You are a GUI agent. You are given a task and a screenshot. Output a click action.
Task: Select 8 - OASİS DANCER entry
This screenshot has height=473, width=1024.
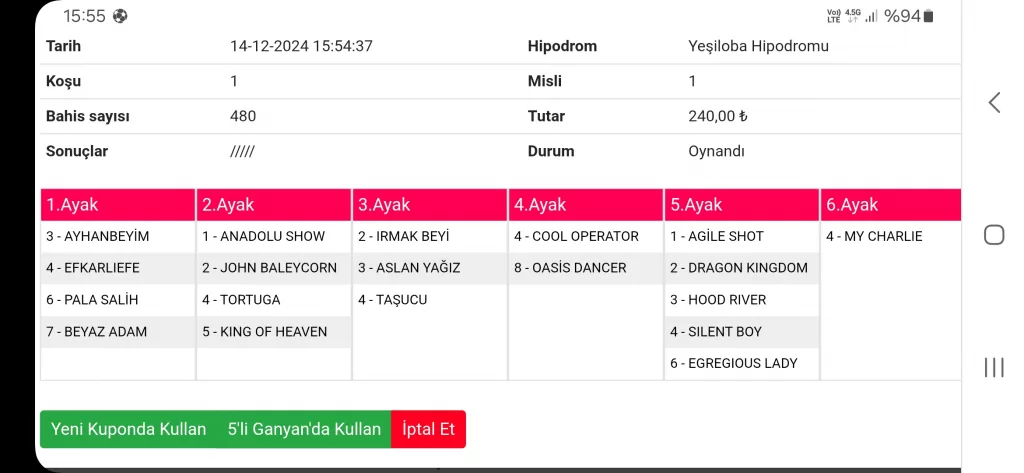click(570, 268)
